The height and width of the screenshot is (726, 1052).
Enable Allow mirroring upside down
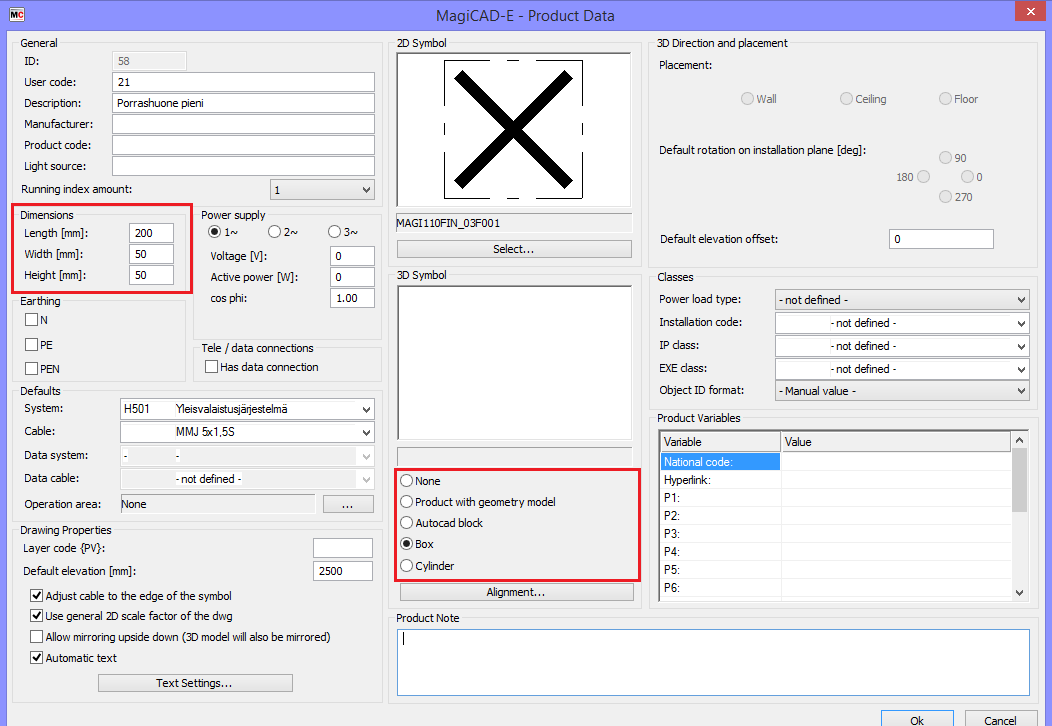coord(37,636)
